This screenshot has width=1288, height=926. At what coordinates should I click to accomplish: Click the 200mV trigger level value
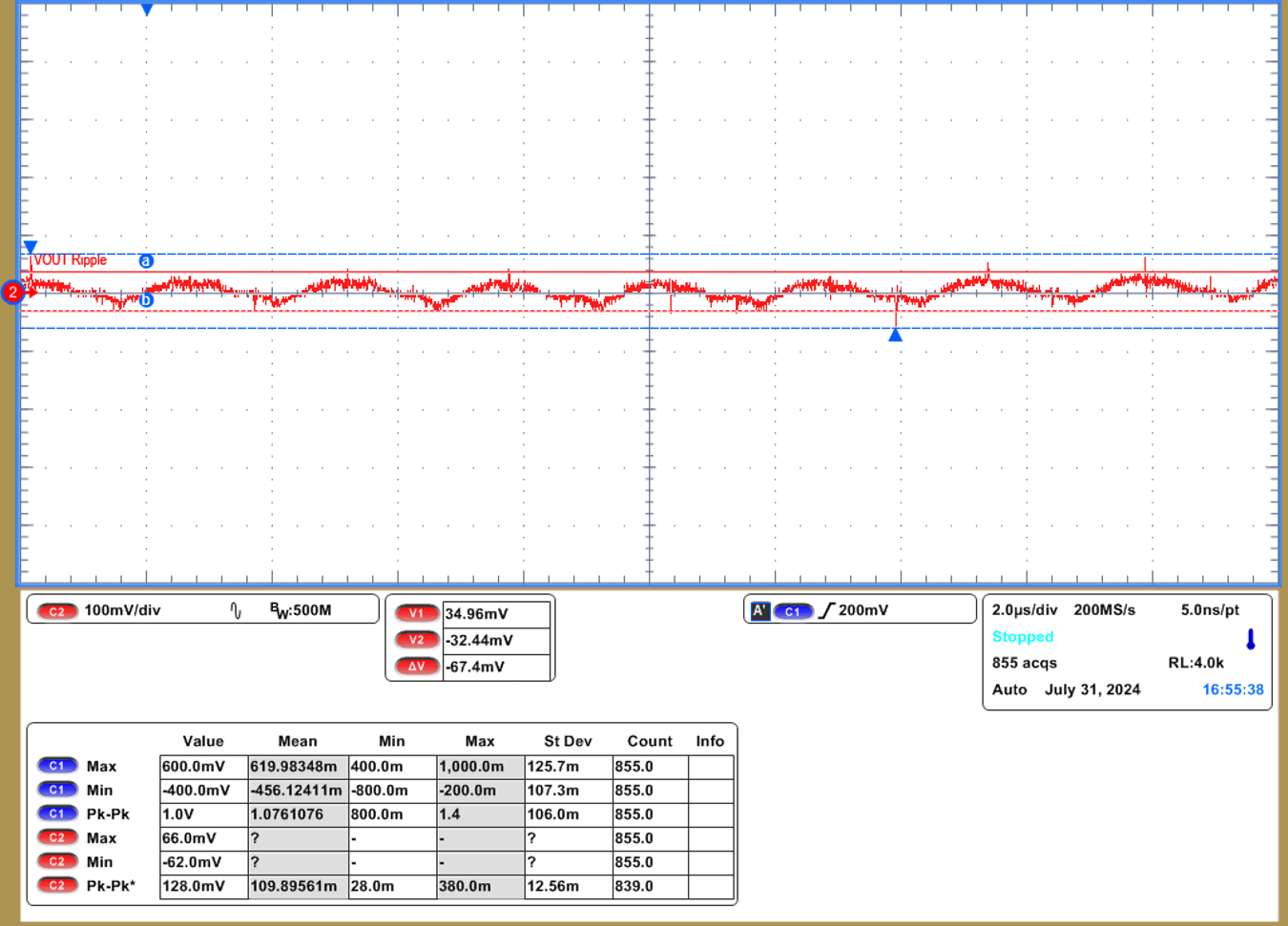tap(862, 610)
